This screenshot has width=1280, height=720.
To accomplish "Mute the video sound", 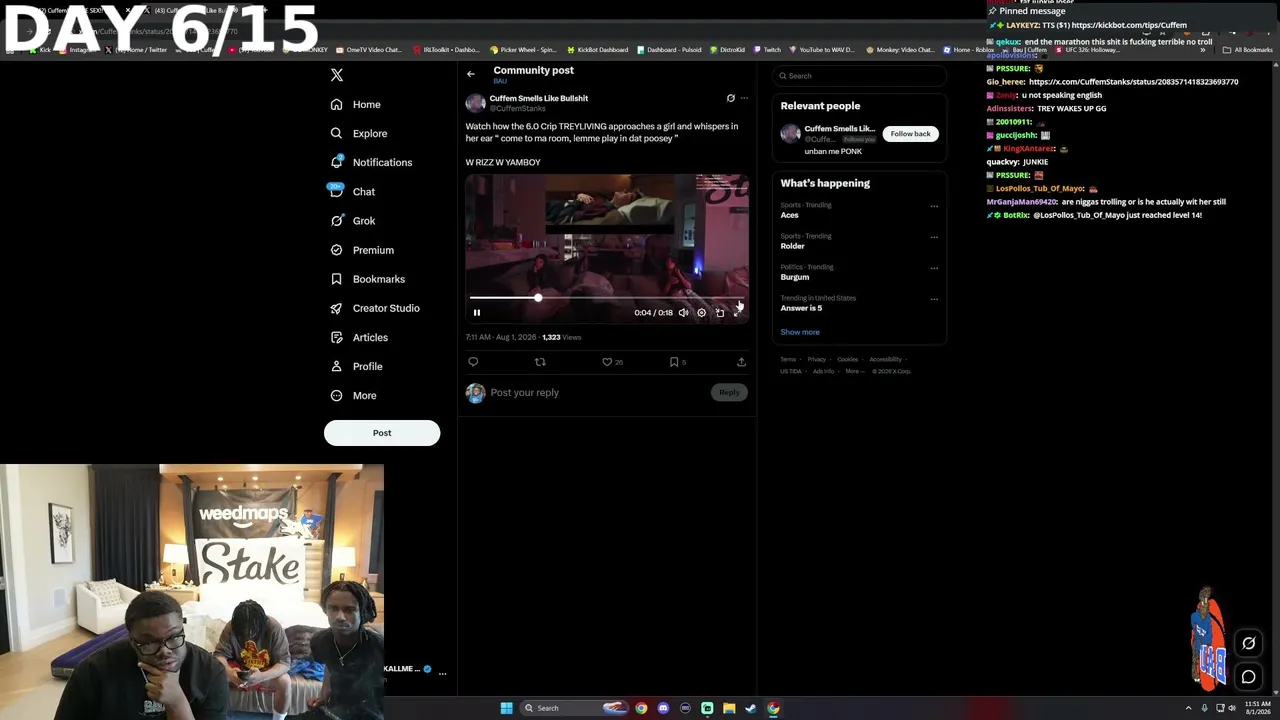I will click(x=683, y=313).
